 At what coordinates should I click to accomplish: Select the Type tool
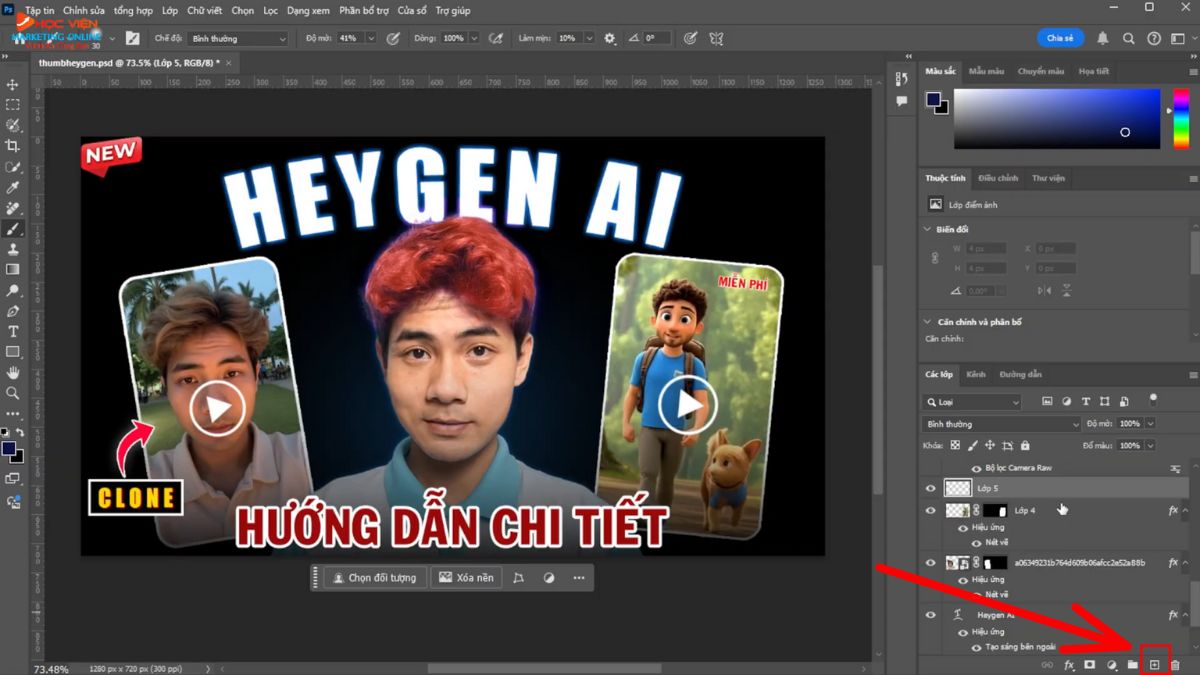(13, 331)
